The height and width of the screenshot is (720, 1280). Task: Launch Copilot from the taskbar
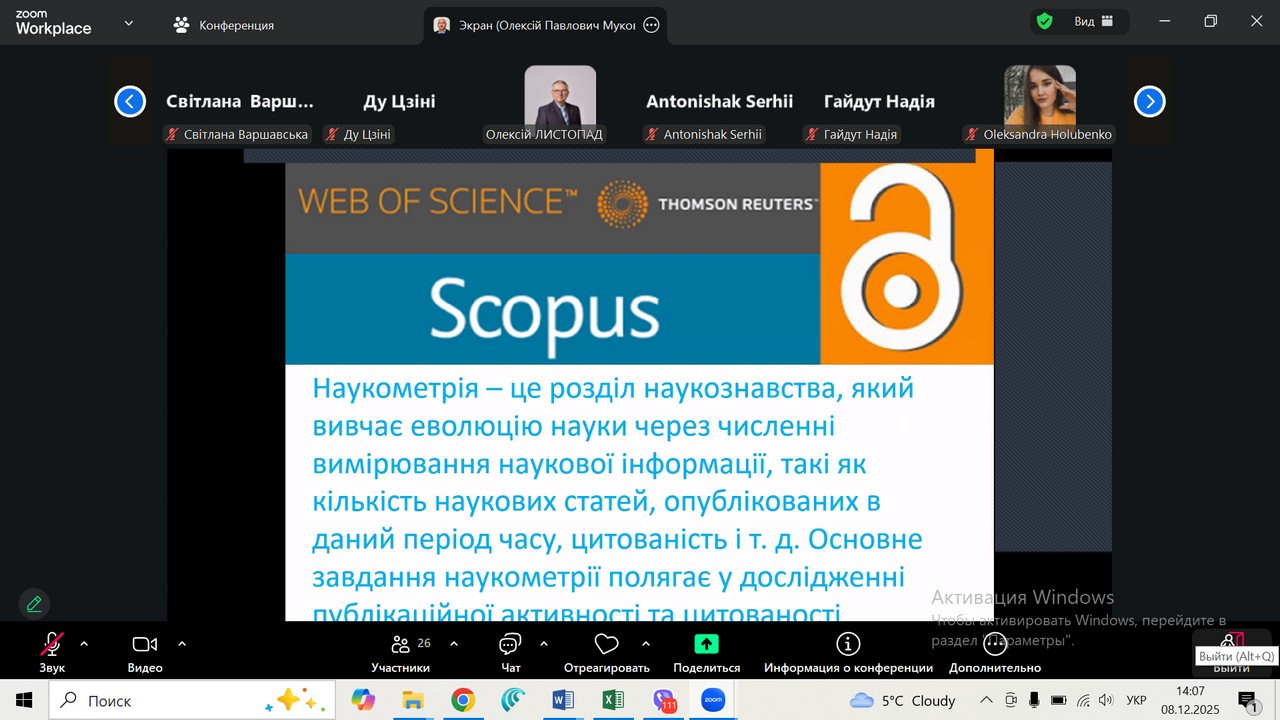coord(363,700)
